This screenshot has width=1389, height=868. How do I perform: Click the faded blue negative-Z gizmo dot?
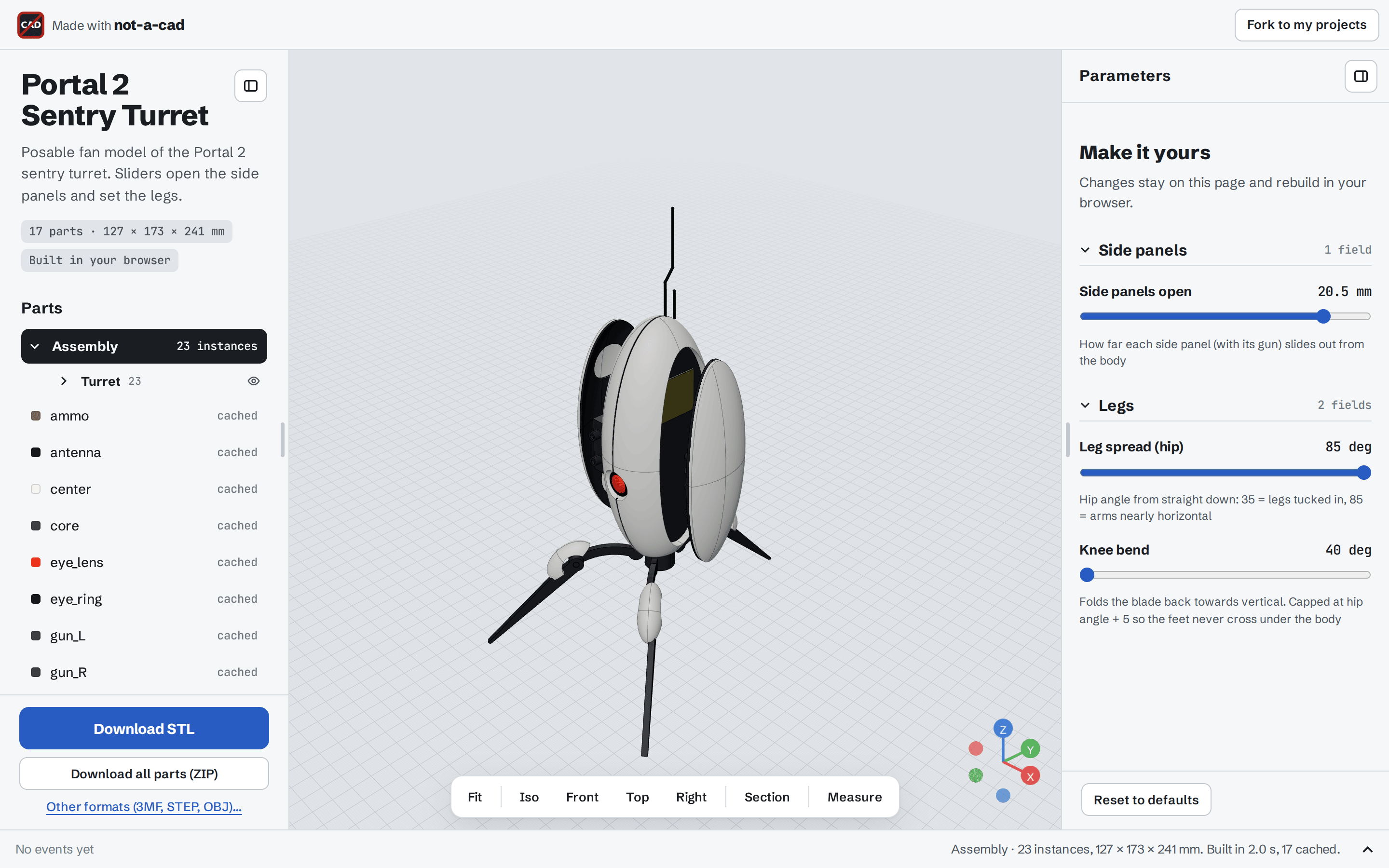[x=1003, y=796]
